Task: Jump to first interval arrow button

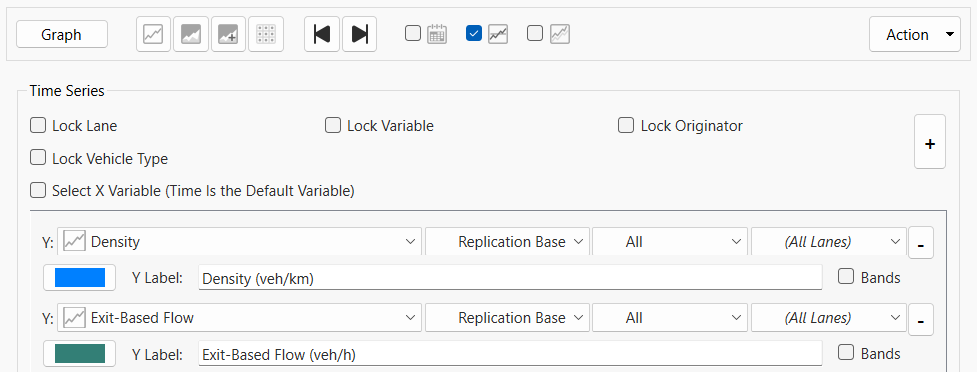Action: tap(322, 34)
